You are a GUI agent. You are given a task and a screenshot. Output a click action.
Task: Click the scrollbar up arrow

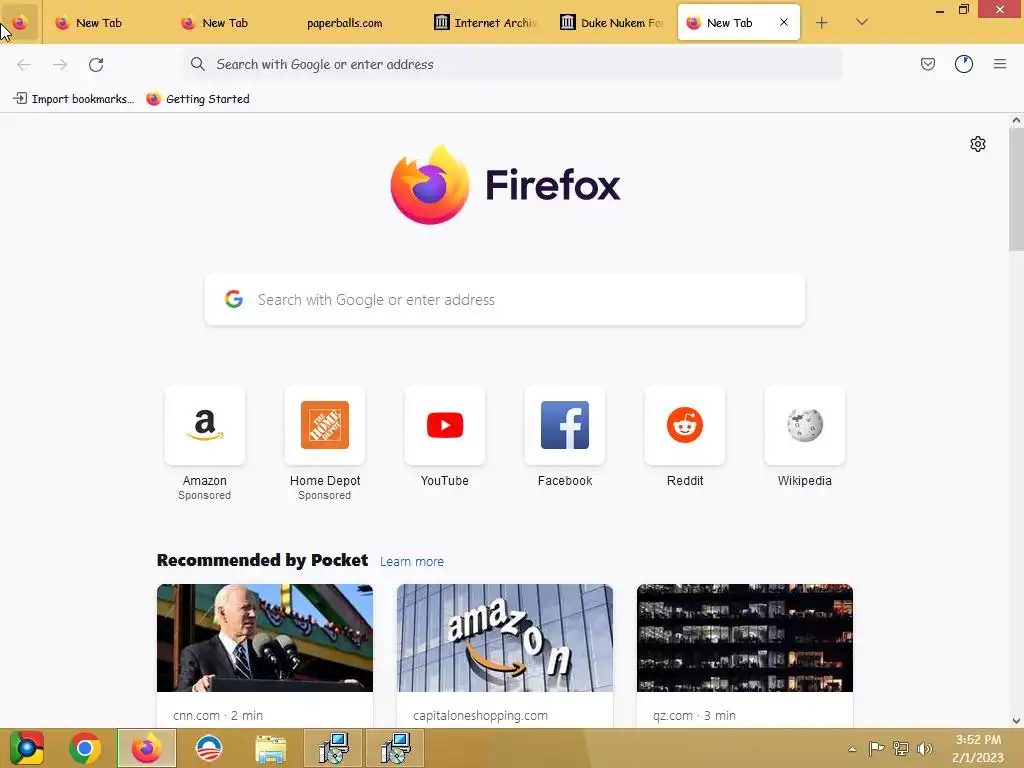point(1016,120)
